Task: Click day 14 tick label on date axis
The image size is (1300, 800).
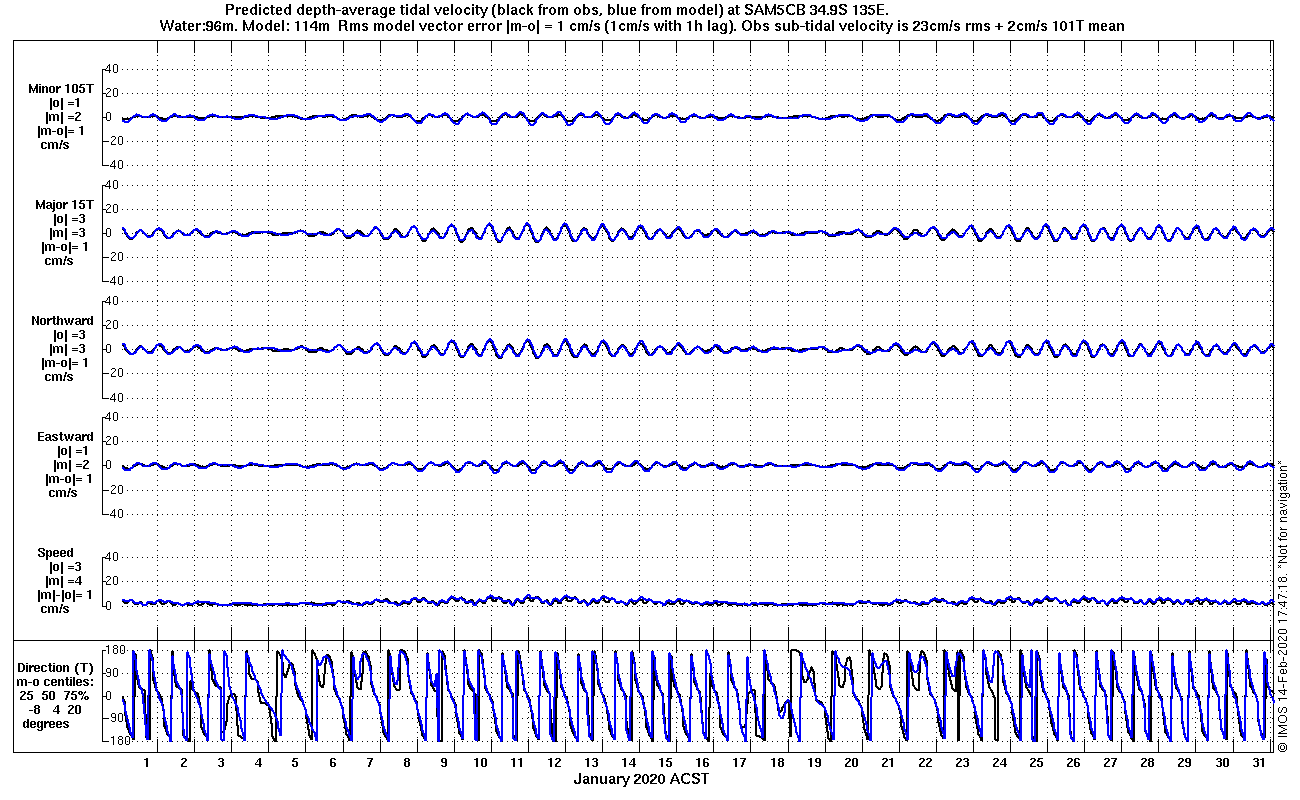Action: tap(628, 762)
